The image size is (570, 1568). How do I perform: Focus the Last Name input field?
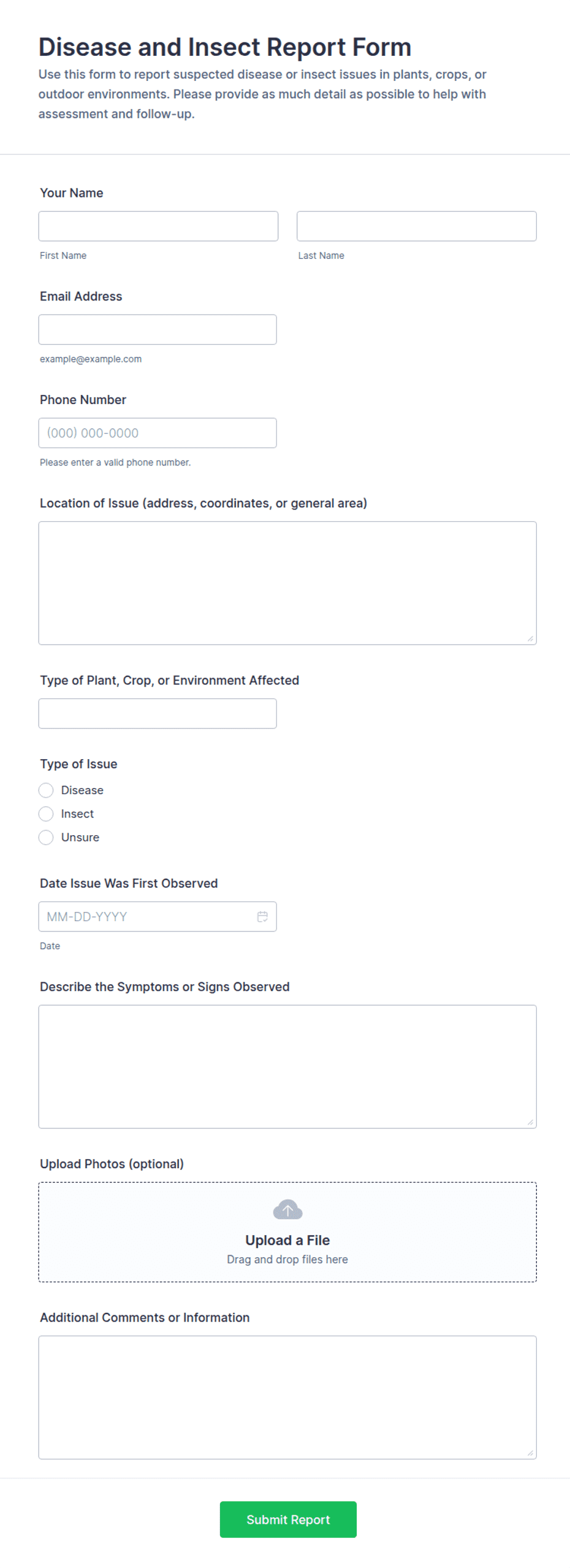(417, 226)
